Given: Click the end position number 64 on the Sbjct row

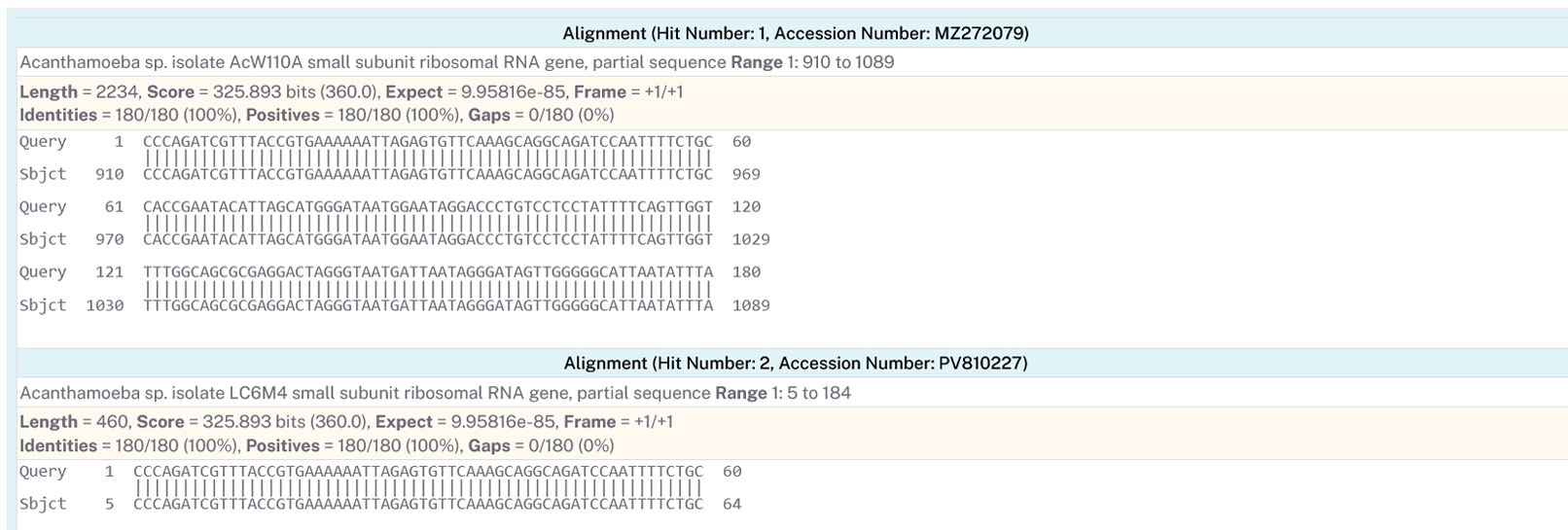Looking at the screenshot, I should click(x=732, y=504).
